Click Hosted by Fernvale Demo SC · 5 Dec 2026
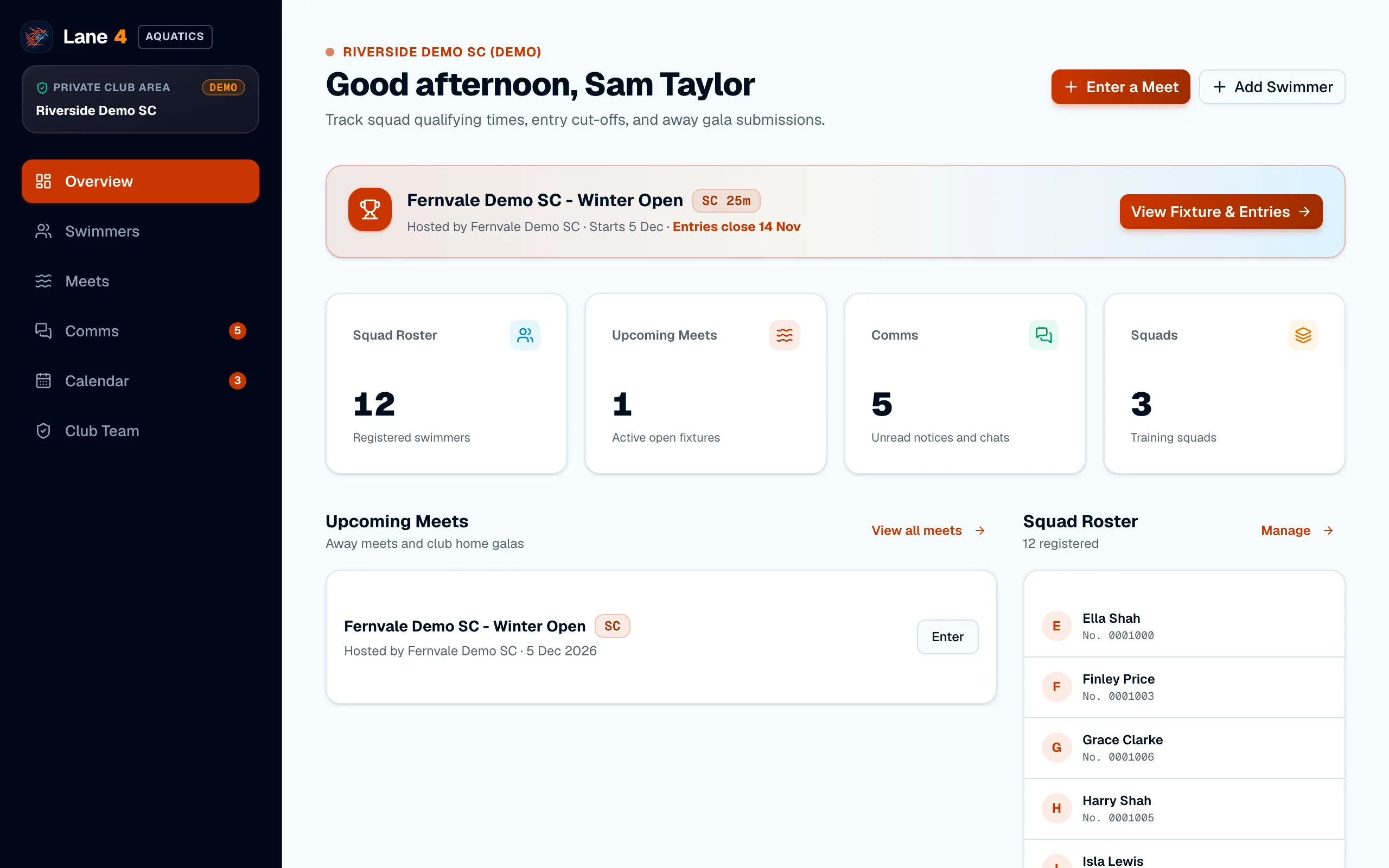This screenshot has width=1389, height=868. (470, 651)
